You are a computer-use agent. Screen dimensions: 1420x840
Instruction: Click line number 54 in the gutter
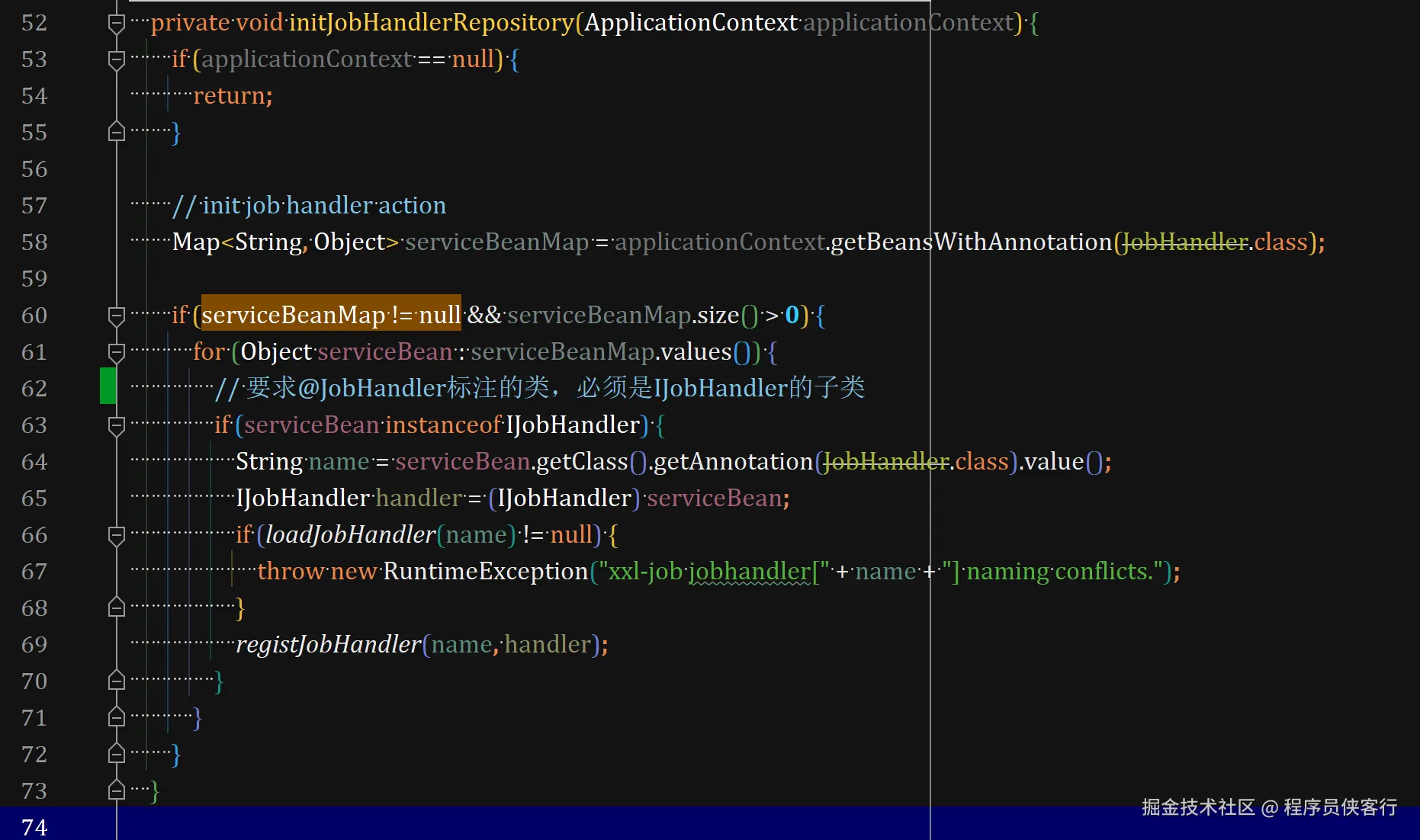(34, 96)
